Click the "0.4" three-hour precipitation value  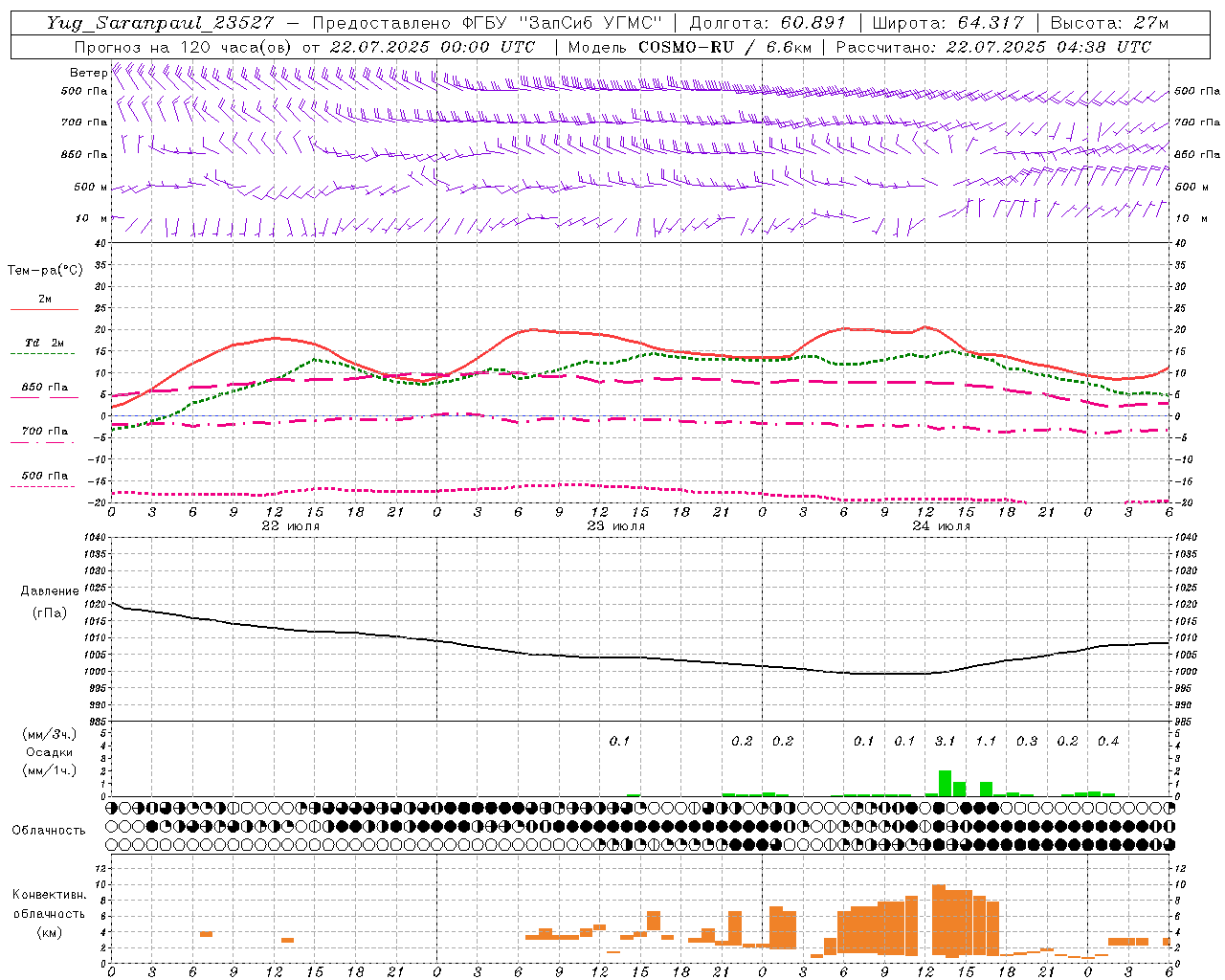[1108, 741]
